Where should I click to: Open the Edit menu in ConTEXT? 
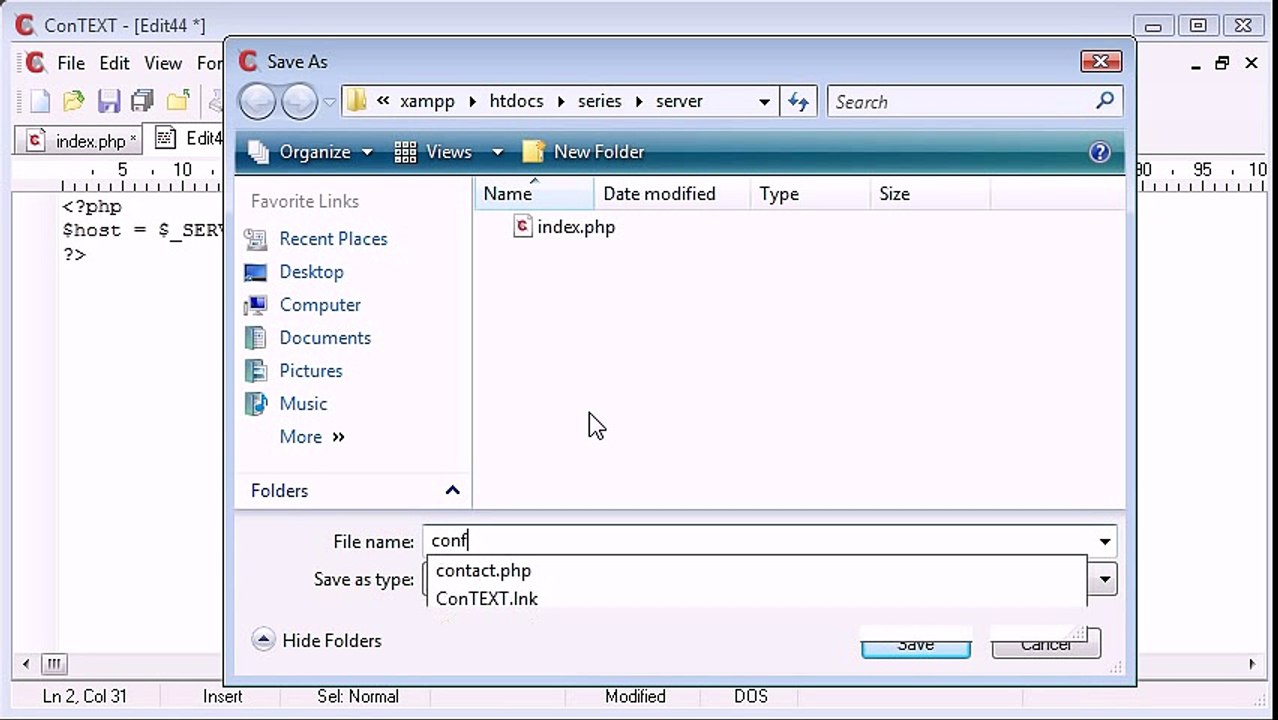click(x=114, y=63)
